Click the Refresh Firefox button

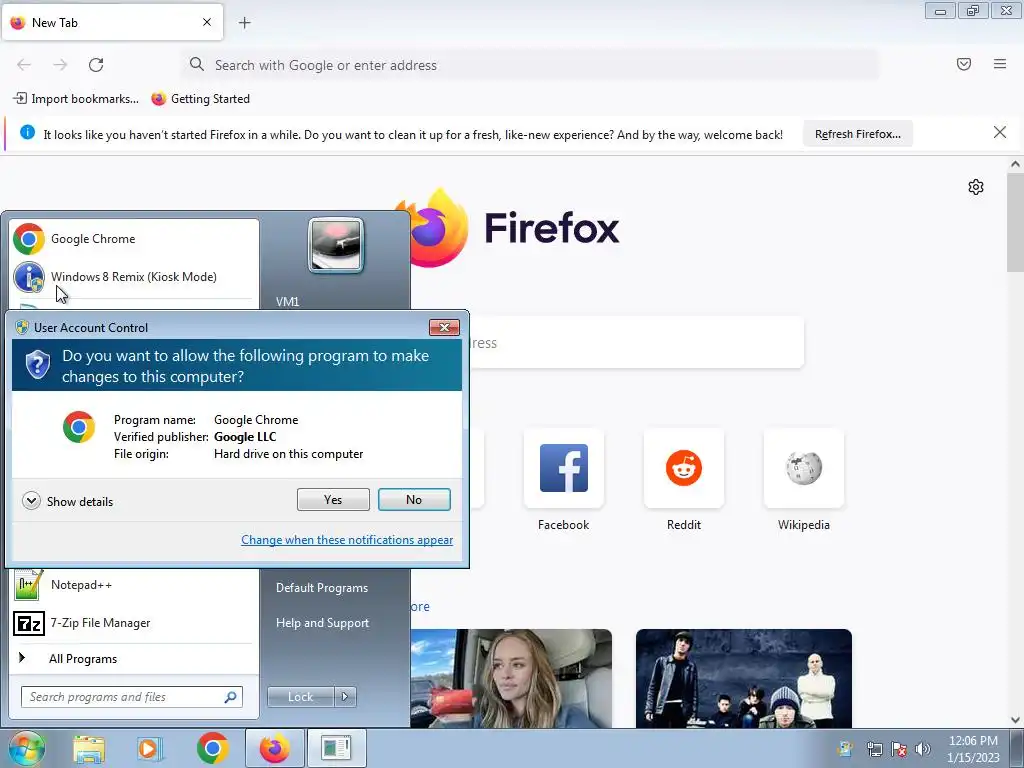(857, 134)
